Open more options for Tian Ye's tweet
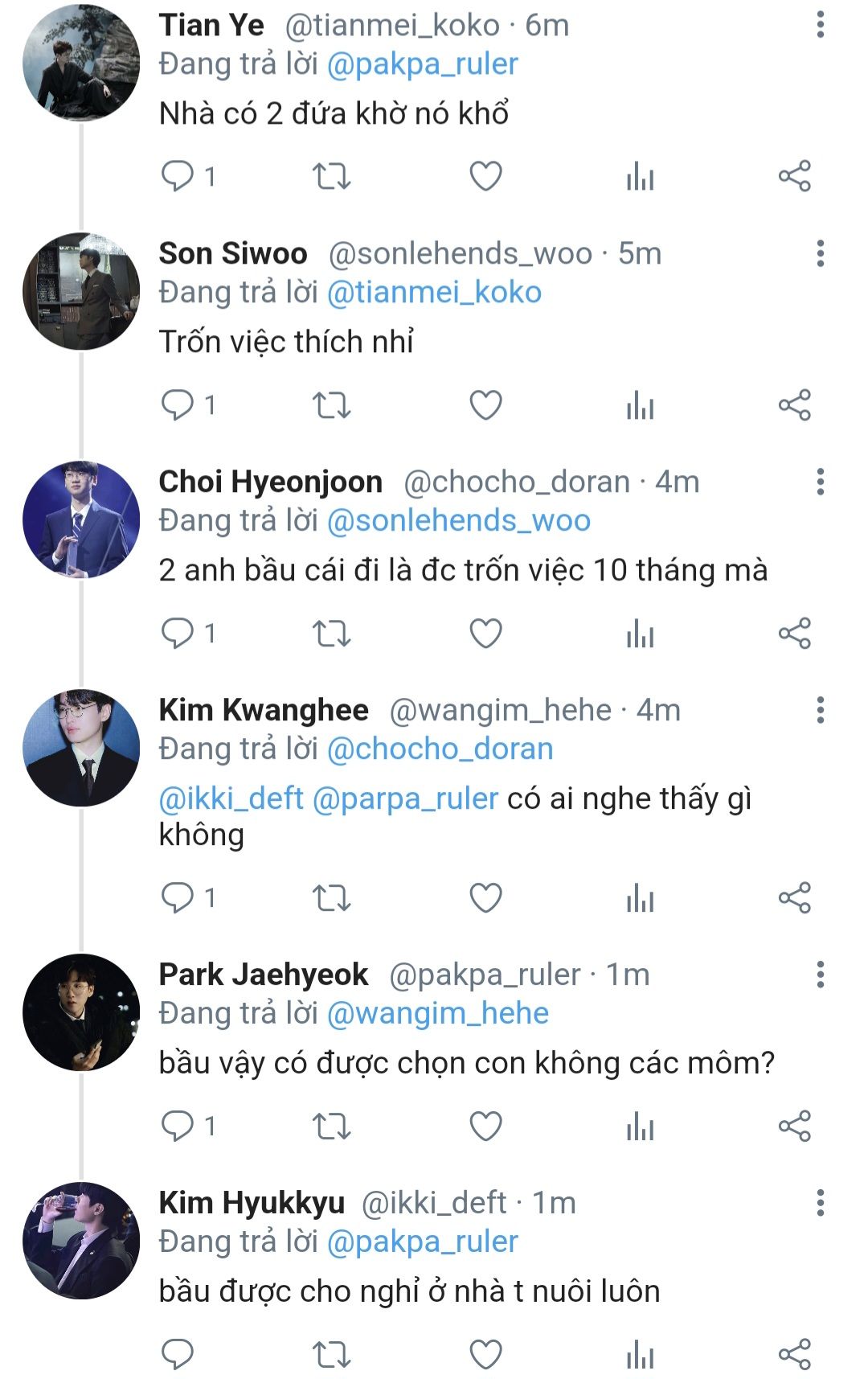Screen dimensions: 868x1379 [820, 25]
